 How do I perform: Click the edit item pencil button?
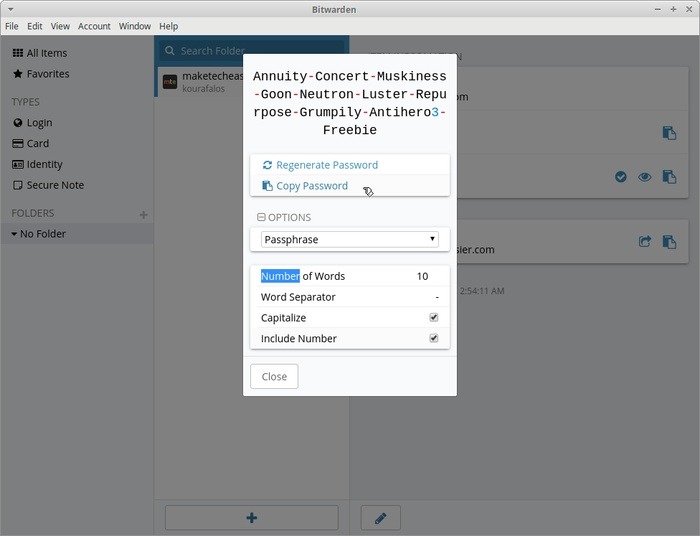[x=380, y=518]
